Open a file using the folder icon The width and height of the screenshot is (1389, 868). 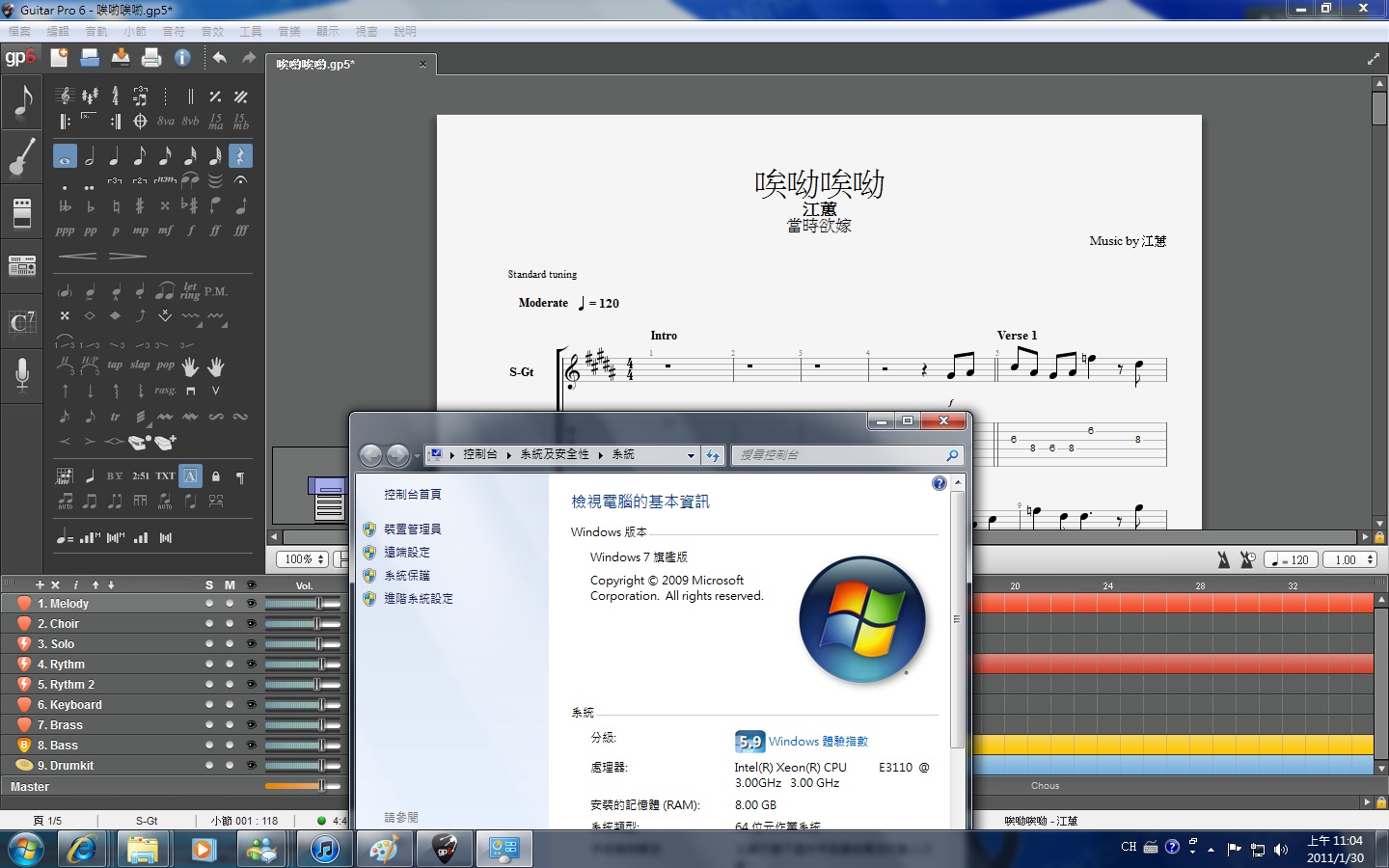[x=90, y=58]
